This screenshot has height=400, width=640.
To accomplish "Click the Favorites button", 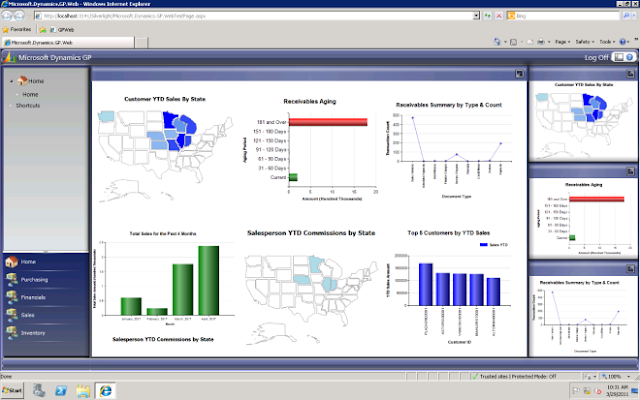I will pyautogui.click(x=17, y=29).
